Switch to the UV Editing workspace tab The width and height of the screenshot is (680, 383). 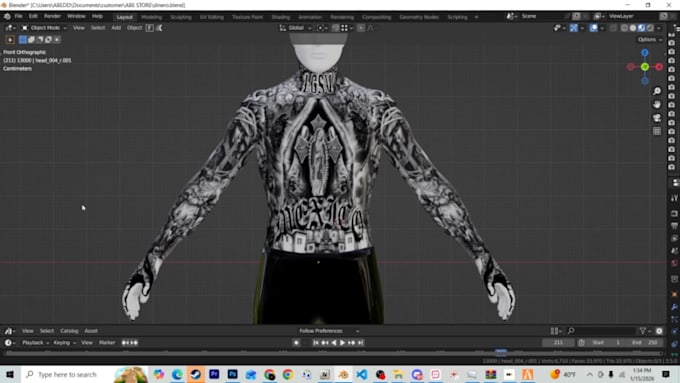212,17
